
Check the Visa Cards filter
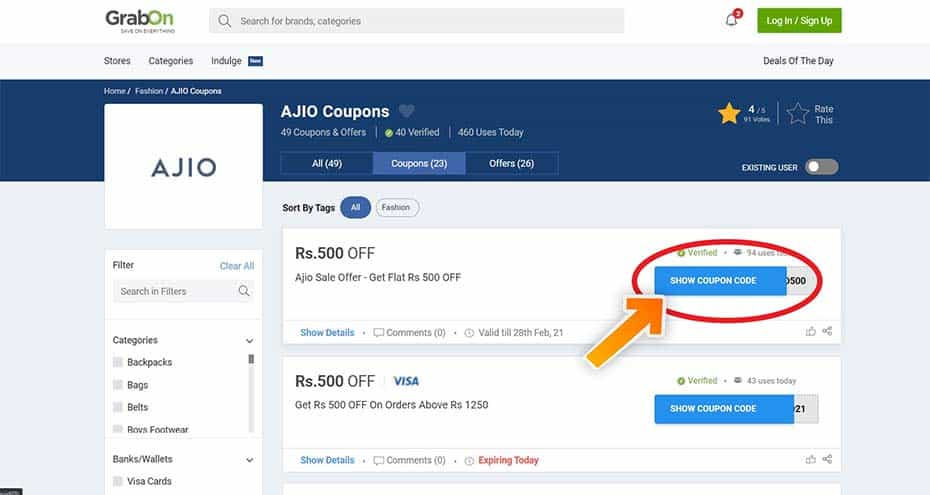tap(117, 481)
